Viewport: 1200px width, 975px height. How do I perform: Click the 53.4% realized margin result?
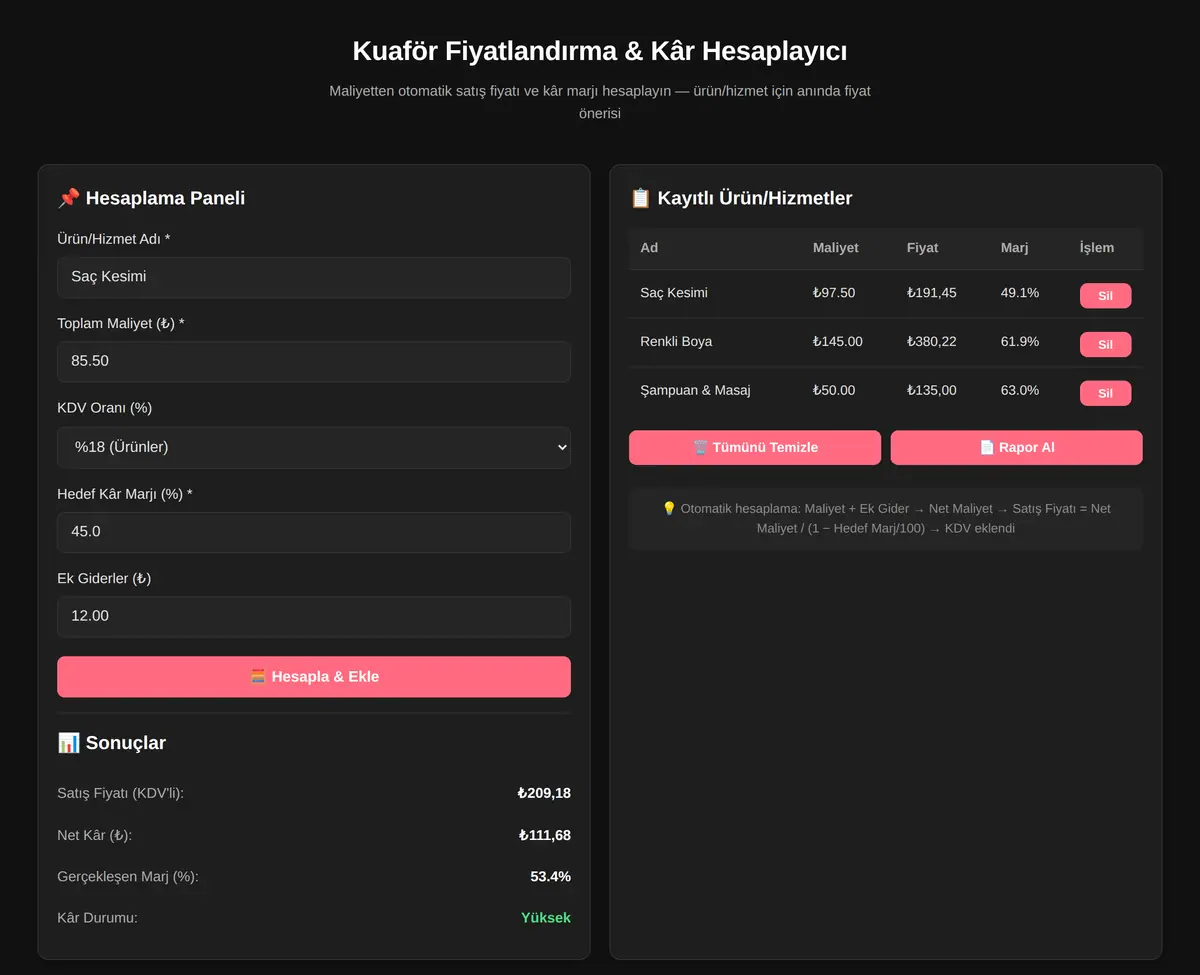551,877
